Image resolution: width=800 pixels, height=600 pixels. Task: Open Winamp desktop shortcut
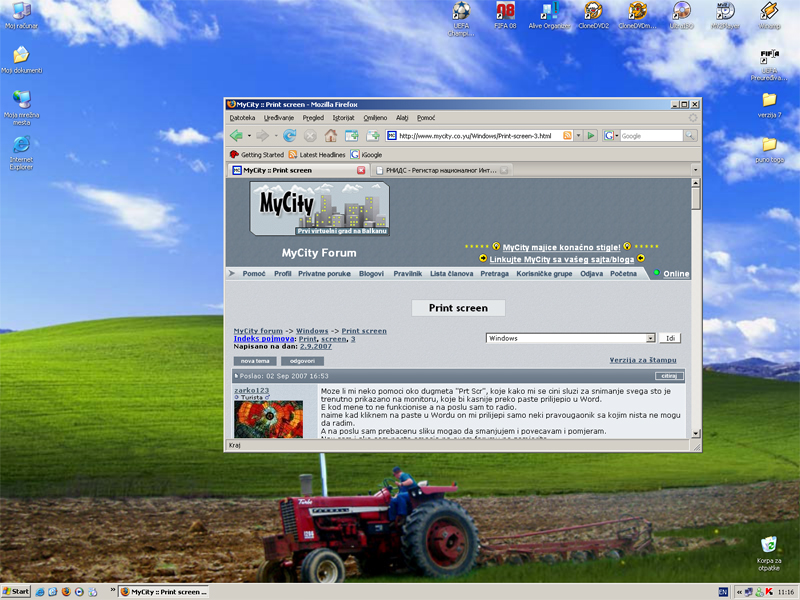[x=769, y=15]
